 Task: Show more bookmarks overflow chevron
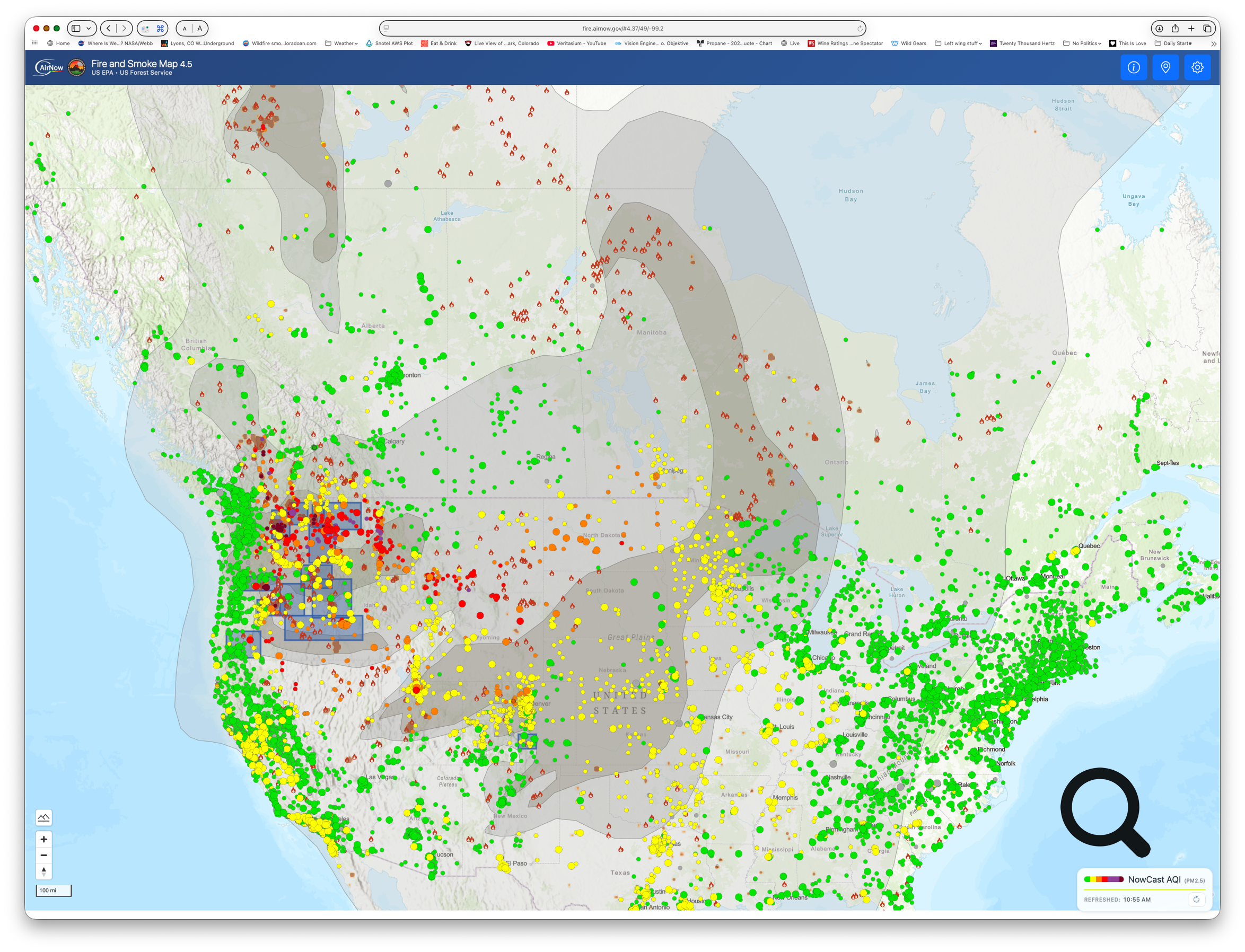[x=1213, y=43]
